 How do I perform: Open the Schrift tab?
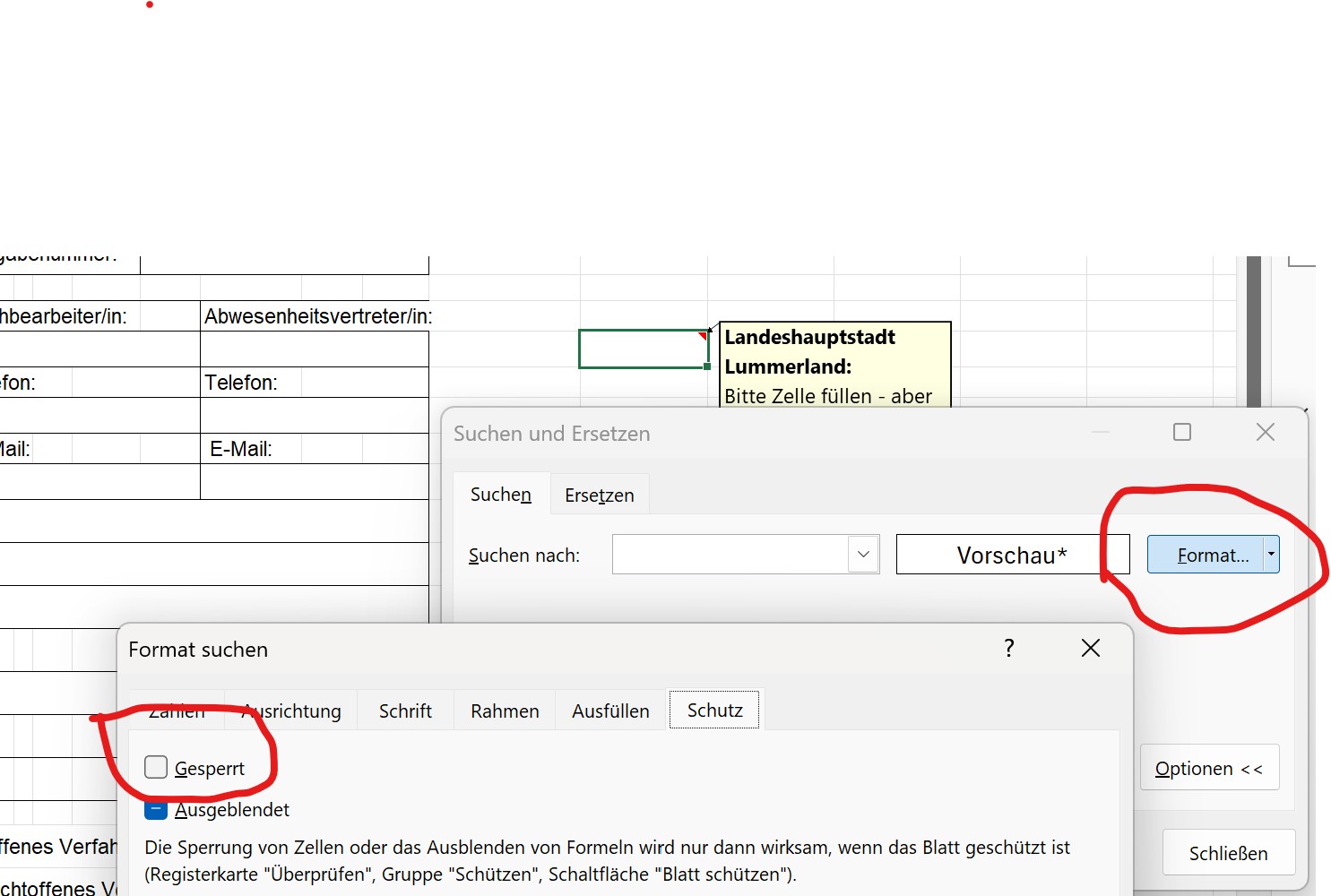405,711
